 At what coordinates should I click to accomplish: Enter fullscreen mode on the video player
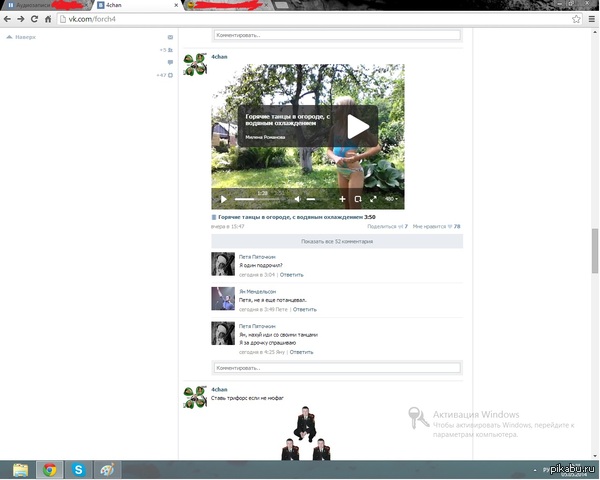(374, 199)
